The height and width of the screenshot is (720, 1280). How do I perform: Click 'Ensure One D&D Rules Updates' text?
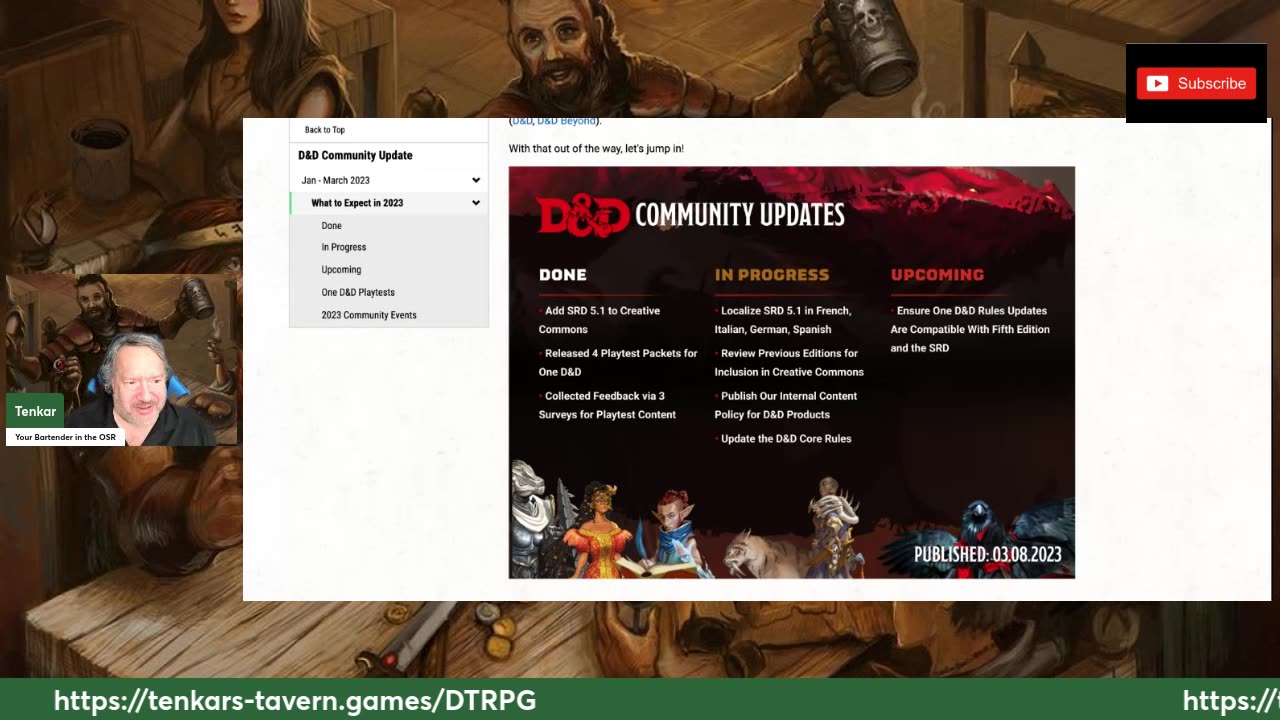pos(970,329)
